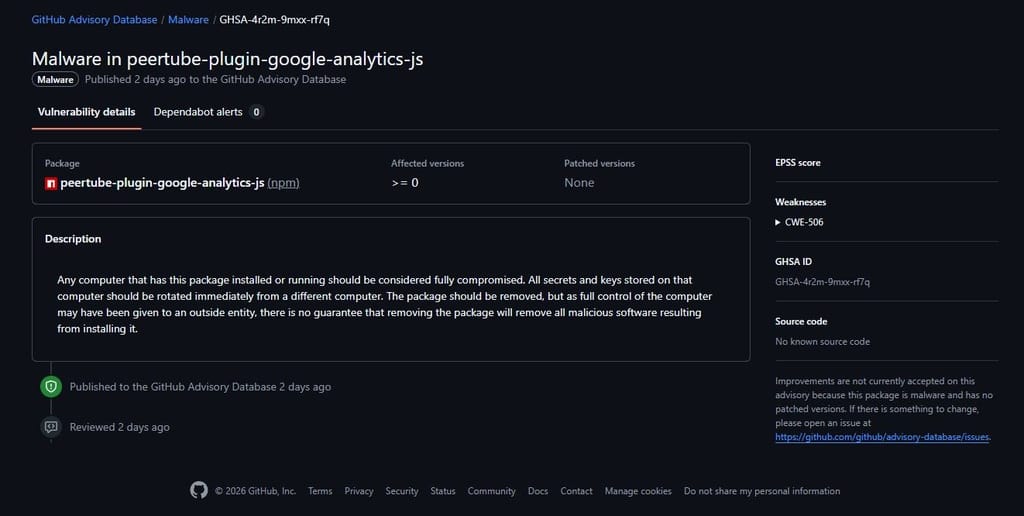Click the Malware badge label
Screen dimensions: 1024x516
[x=55, y=80]
